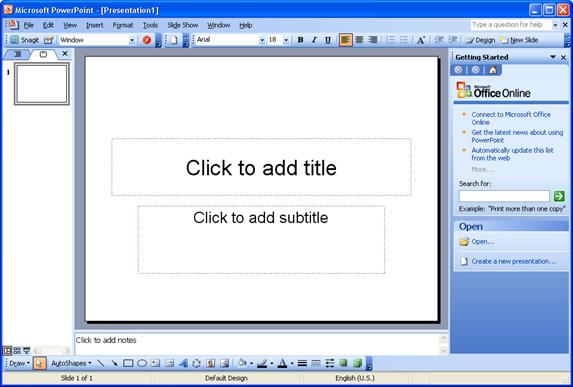This screenshot has height=387, width=573.
Task: Open the Design task pane button
Action: (x=480, y=40)
